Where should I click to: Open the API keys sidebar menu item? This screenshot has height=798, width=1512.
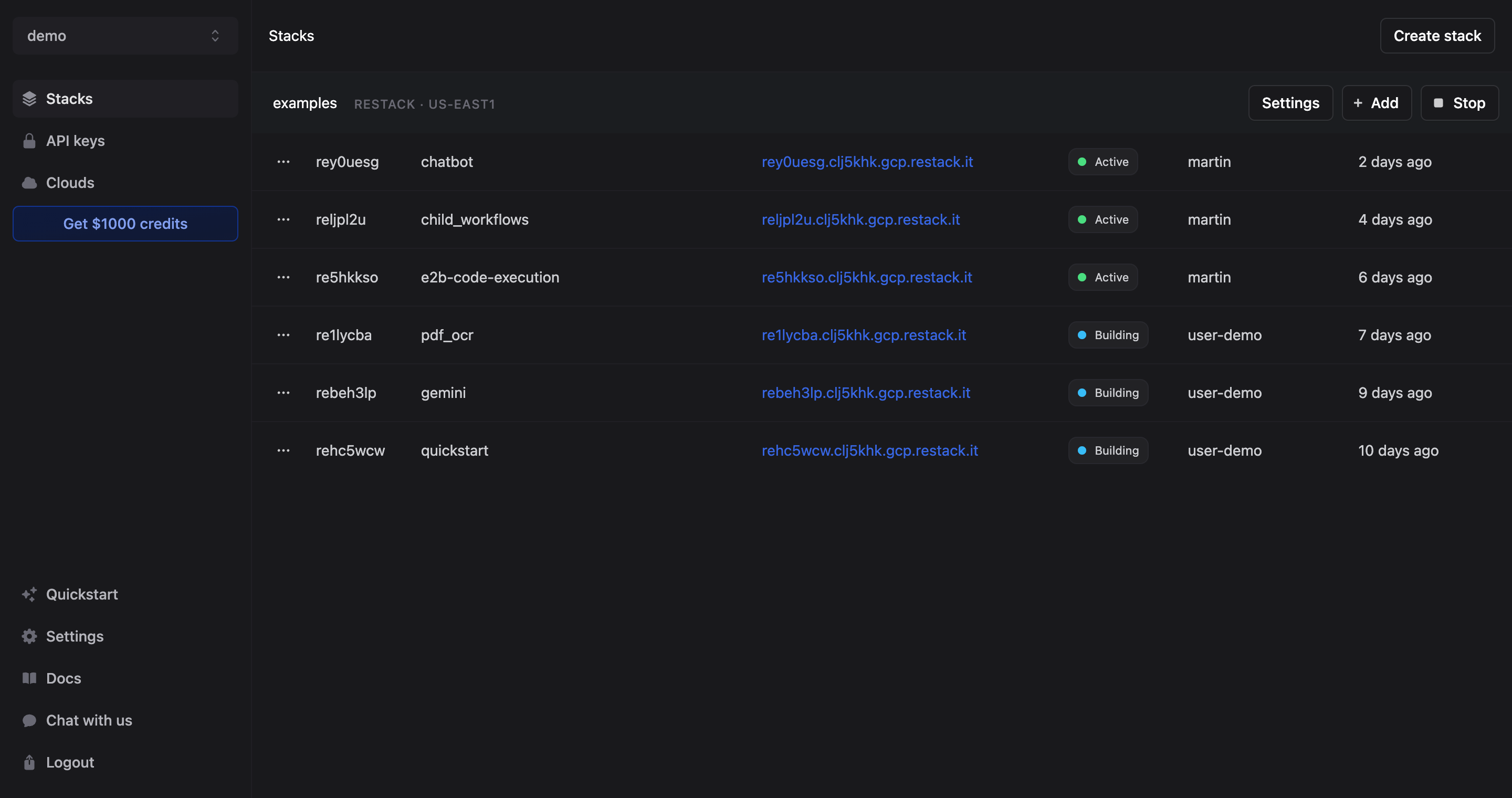(x=75, y=141)
